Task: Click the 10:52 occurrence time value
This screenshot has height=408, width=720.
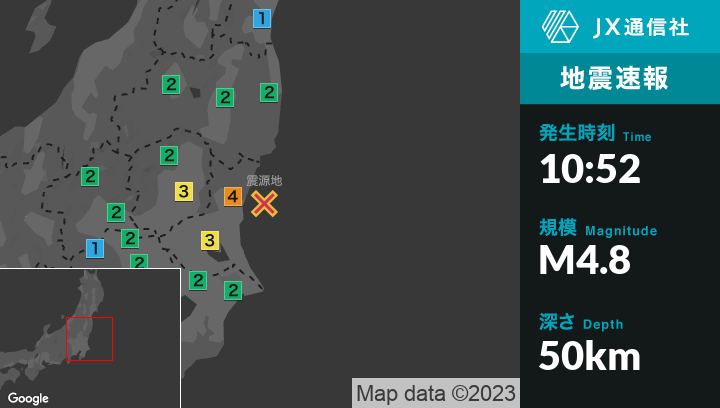Action: (590, 169)
